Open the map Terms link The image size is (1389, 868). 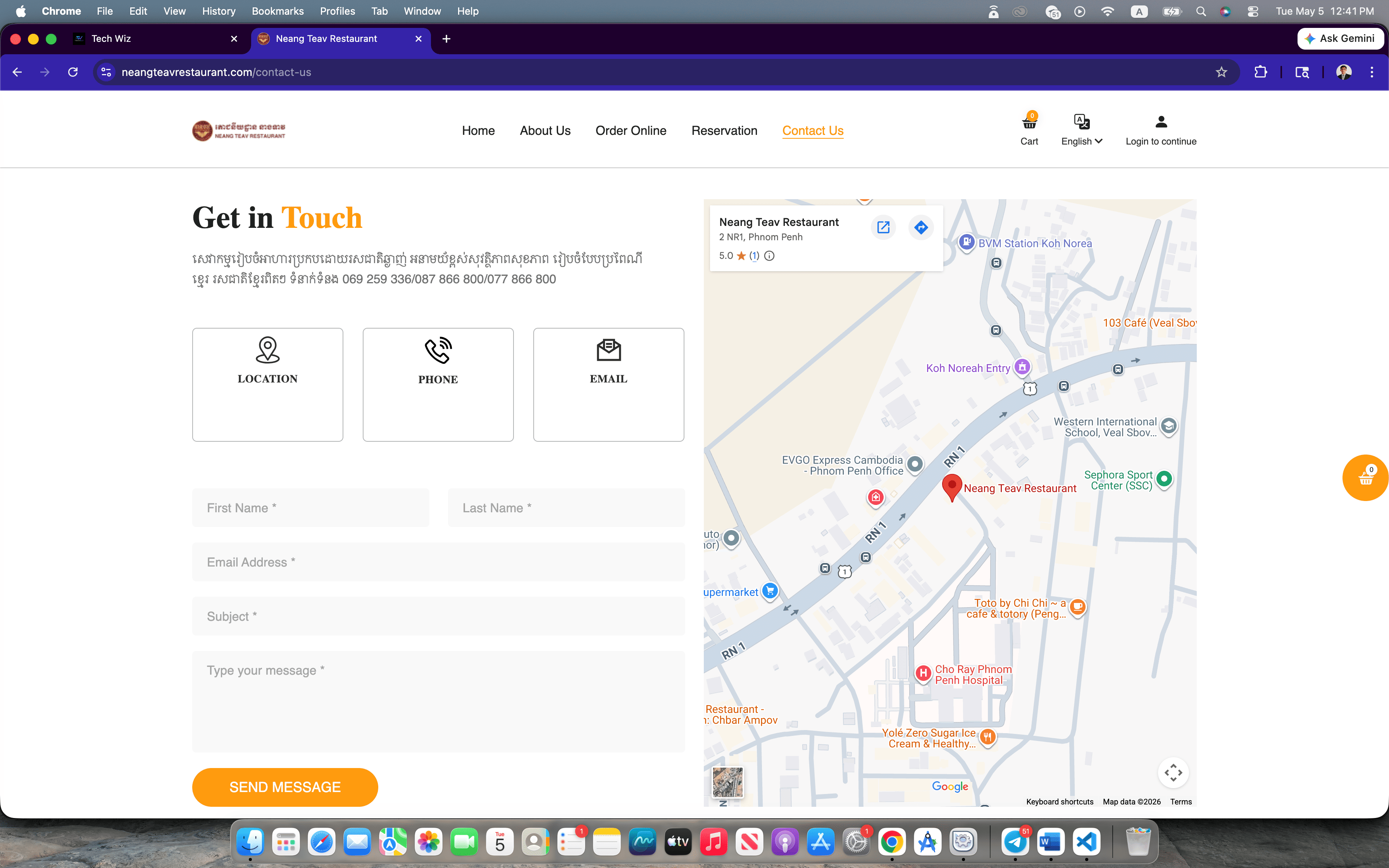[1180, 801]
